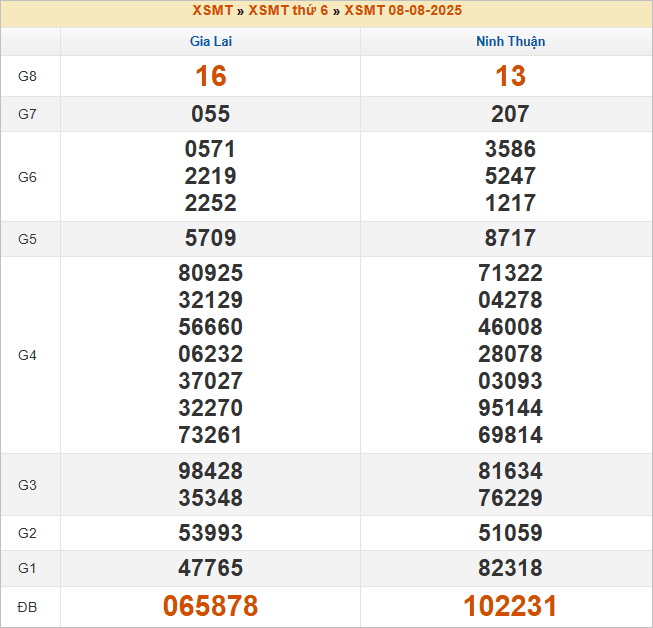Select the G3 row label
Screen dimensions: 653x628
[27, 485]
